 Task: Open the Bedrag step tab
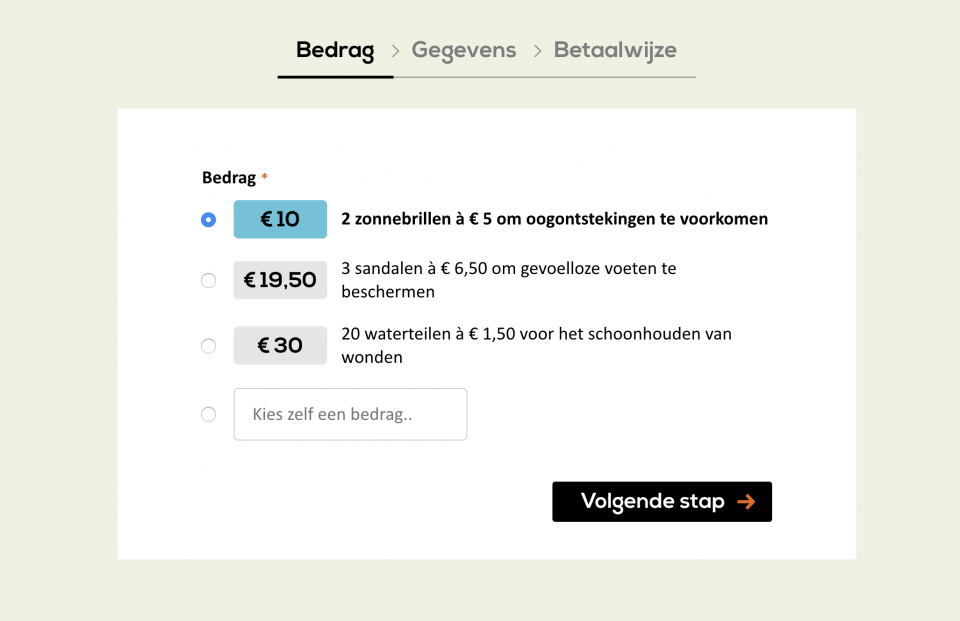point(335,50)
